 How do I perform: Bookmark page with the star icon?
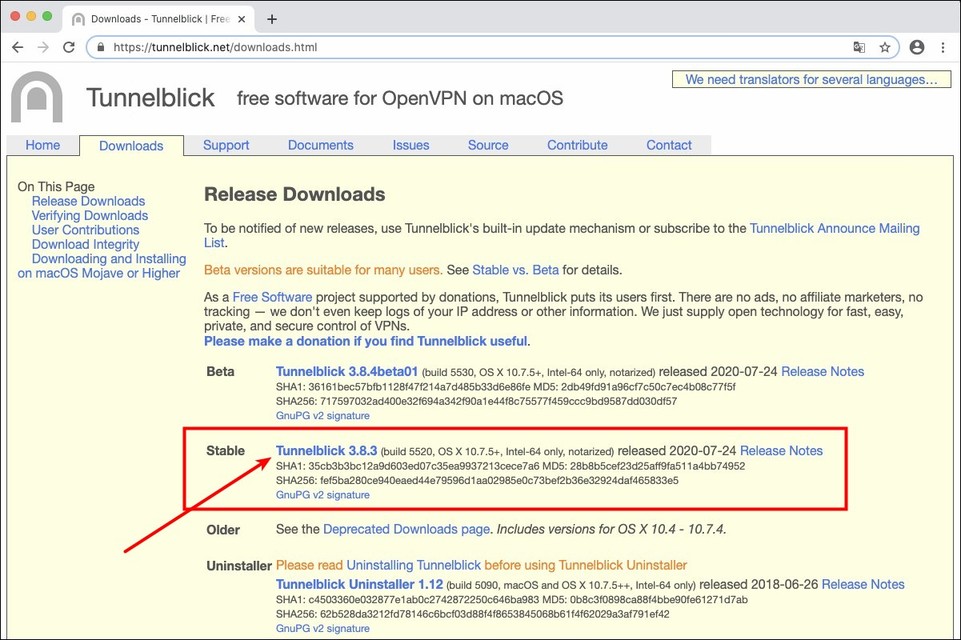click(x=885, y=47)
